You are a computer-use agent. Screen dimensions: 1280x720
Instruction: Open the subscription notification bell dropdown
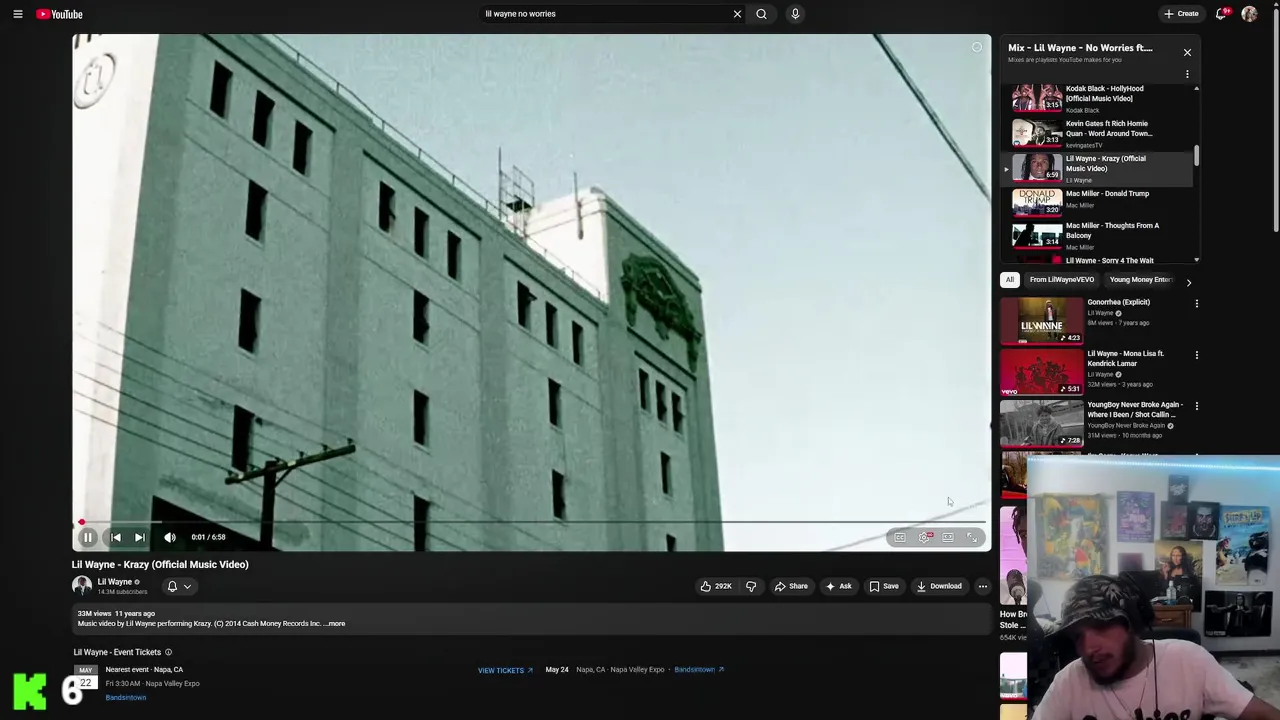[x=178, y=586]
